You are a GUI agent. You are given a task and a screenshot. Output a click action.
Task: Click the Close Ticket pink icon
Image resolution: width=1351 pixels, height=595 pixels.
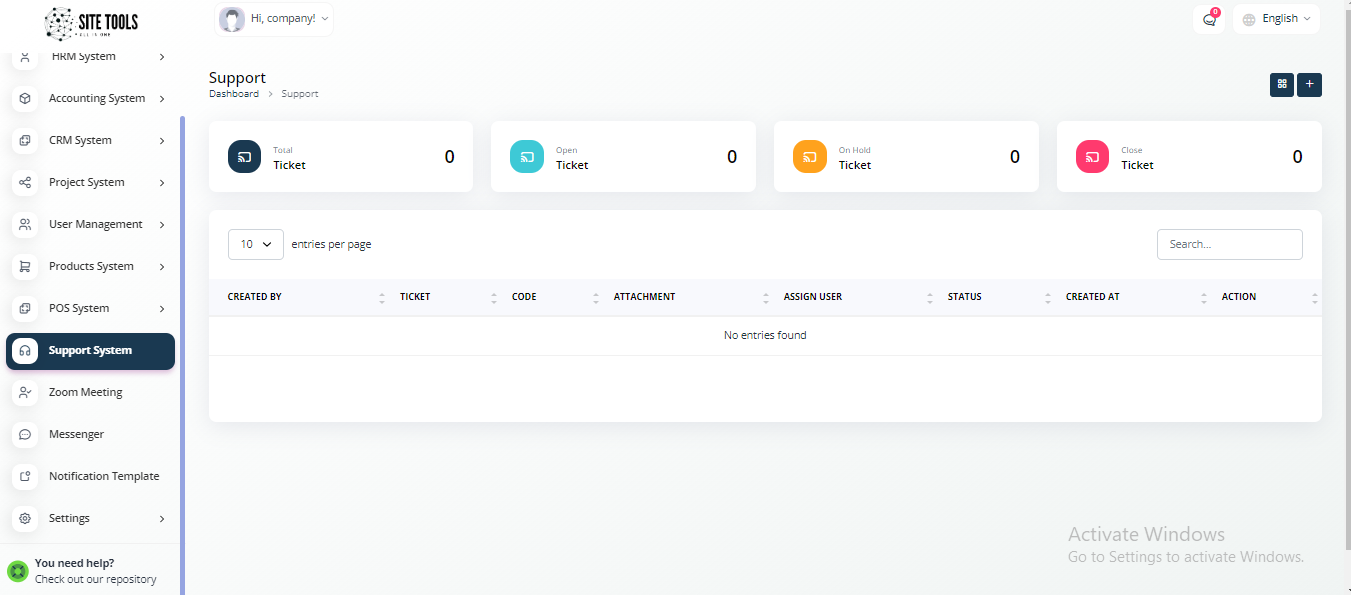point(1092,157)
